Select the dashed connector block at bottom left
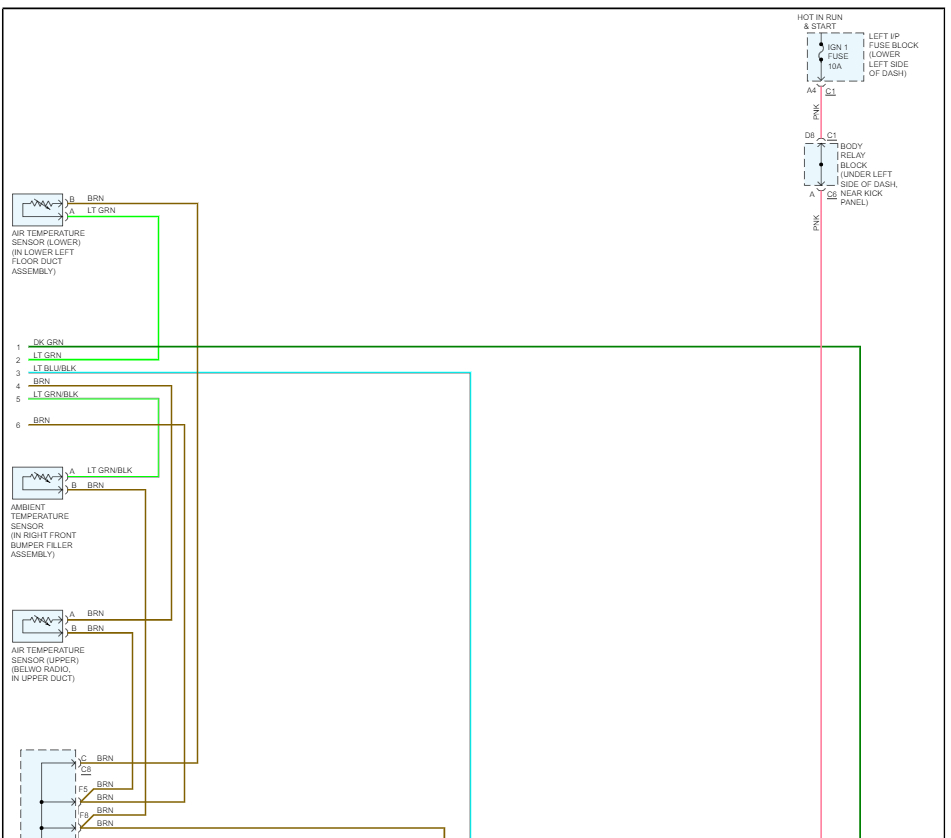This screenshot has height=838, width=951. click(x=48, y=794)
